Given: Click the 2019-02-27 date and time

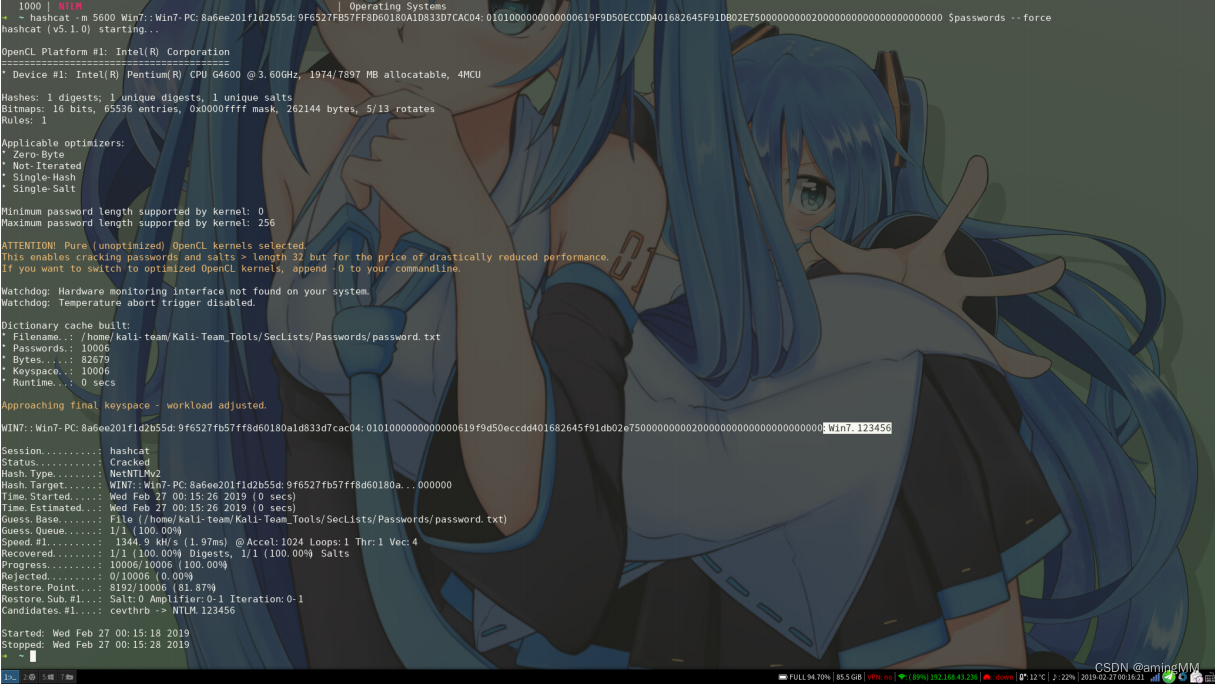Looking at the screenshot, I should pyautogui.click(x=1112, y=677).
